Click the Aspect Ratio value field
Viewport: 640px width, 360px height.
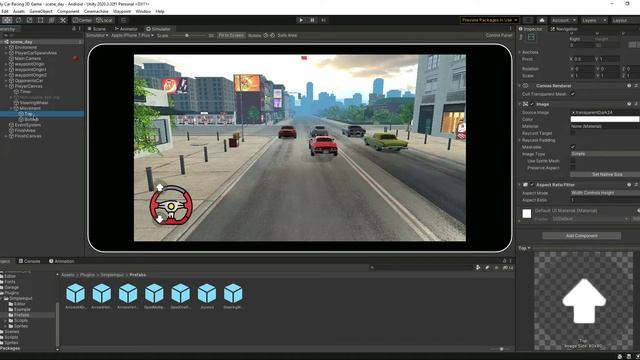click(x=605, y=200)
